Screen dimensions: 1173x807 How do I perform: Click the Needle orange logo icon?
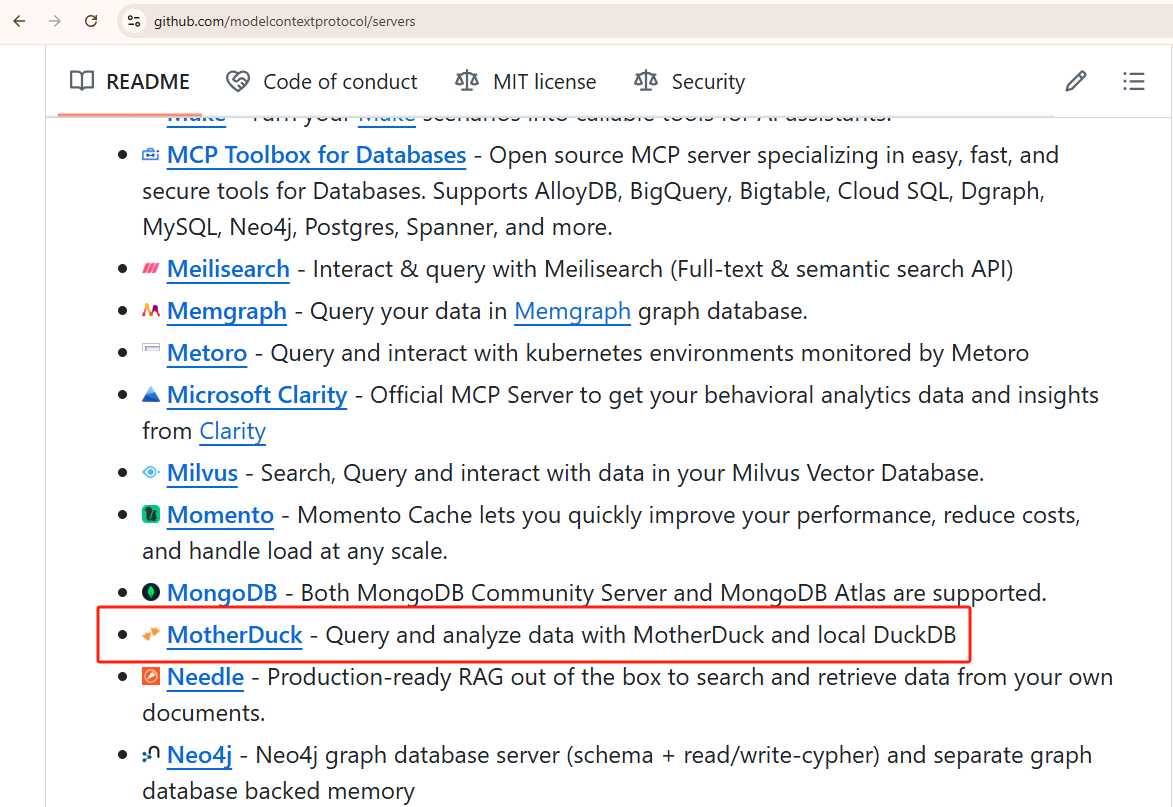151,677
